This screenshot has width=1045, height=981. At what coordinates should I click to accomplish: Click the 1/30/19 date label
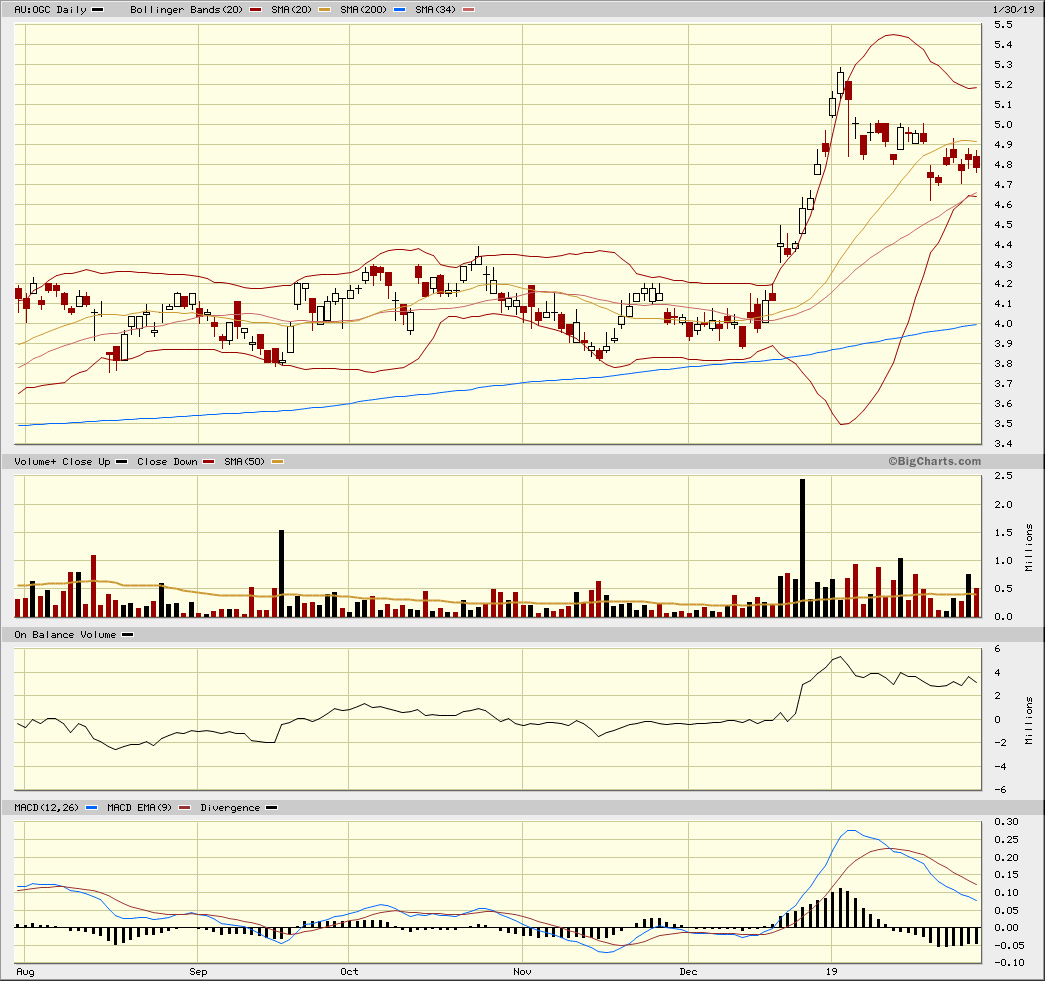pyautogui.click(x=1013, y=9)
